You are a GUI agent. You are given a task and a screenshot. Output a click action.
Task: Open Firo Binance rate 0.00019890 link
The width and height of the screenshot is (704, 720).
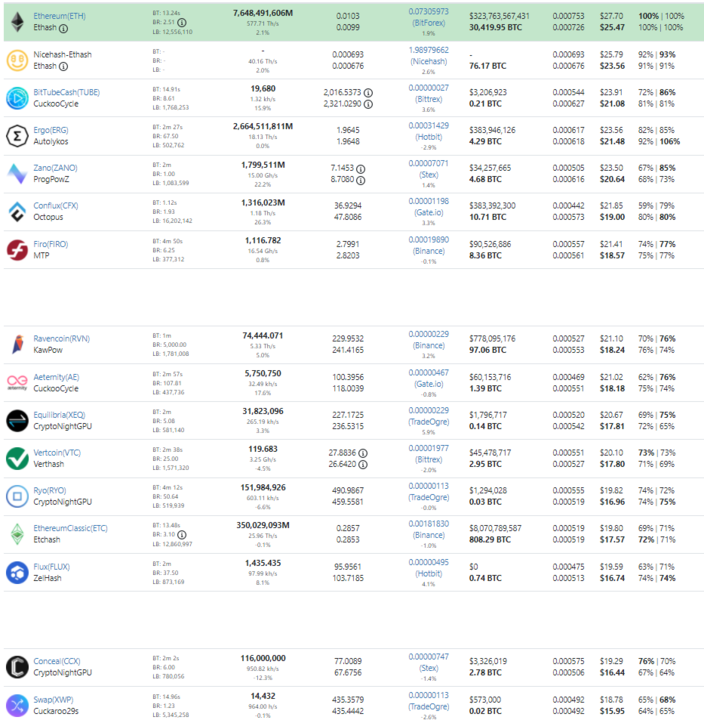pos(428,239)
